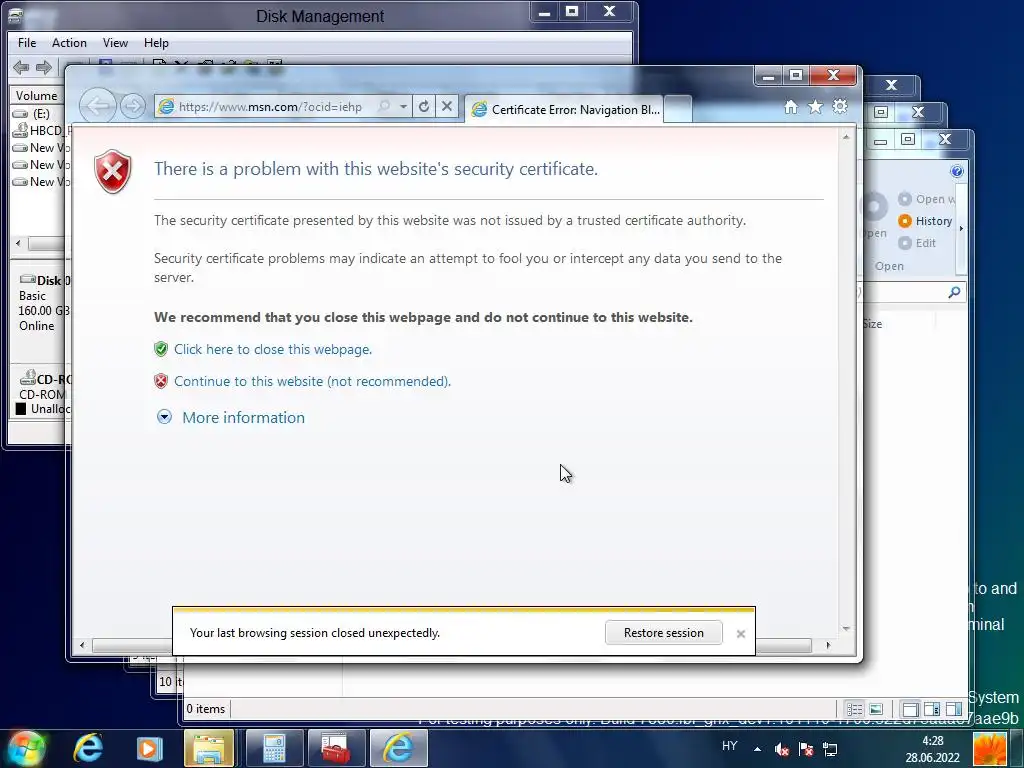1024x768 pixels.
Task: Expand the address bar autocomplete dropdown
Action: click(x=404, y=106)
